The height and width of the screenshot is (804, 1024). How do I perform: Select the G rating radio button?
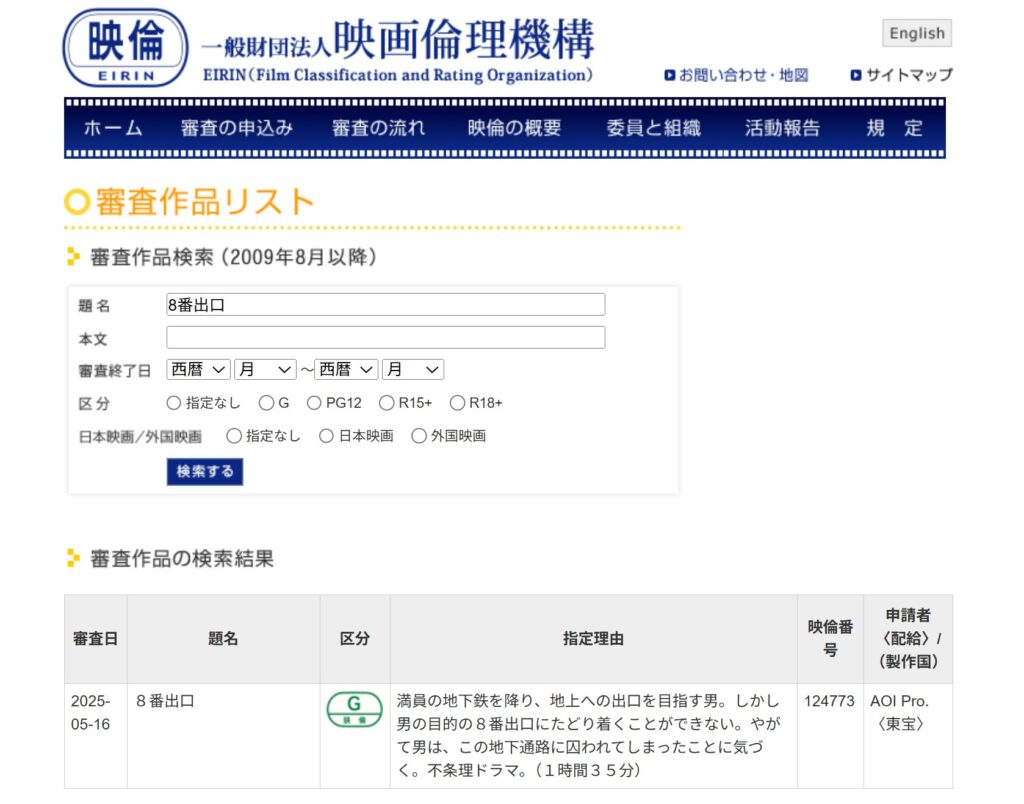pos(266,403)
